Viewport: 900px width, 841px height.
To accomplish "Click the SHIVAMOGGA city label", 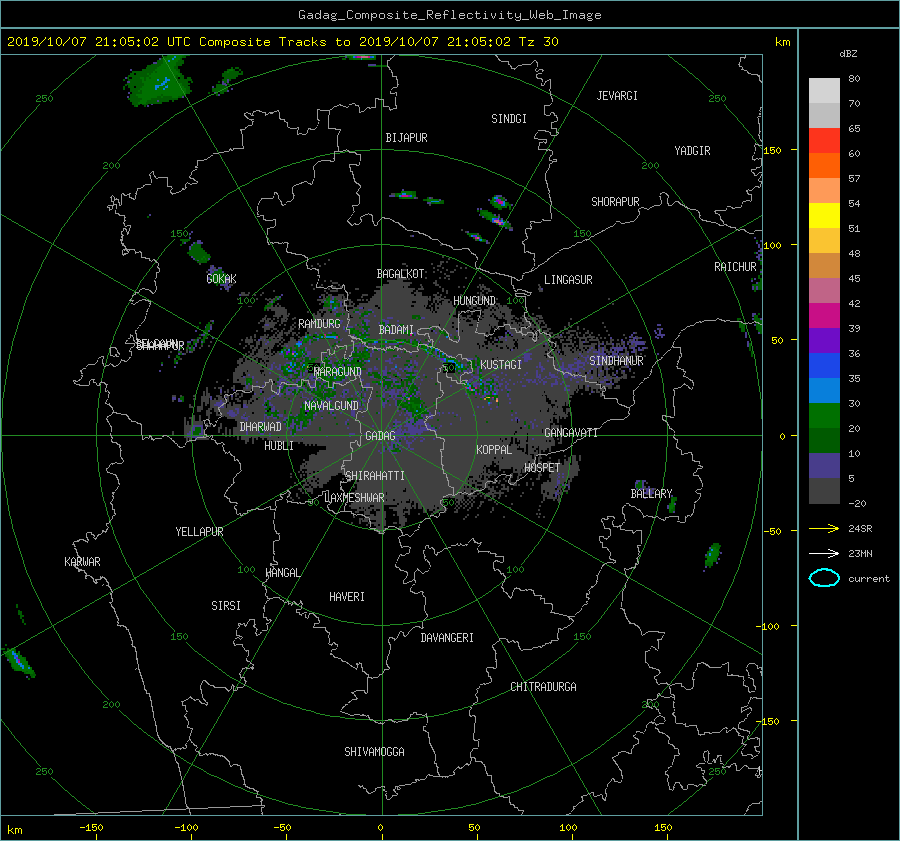I will coord(374,751).
